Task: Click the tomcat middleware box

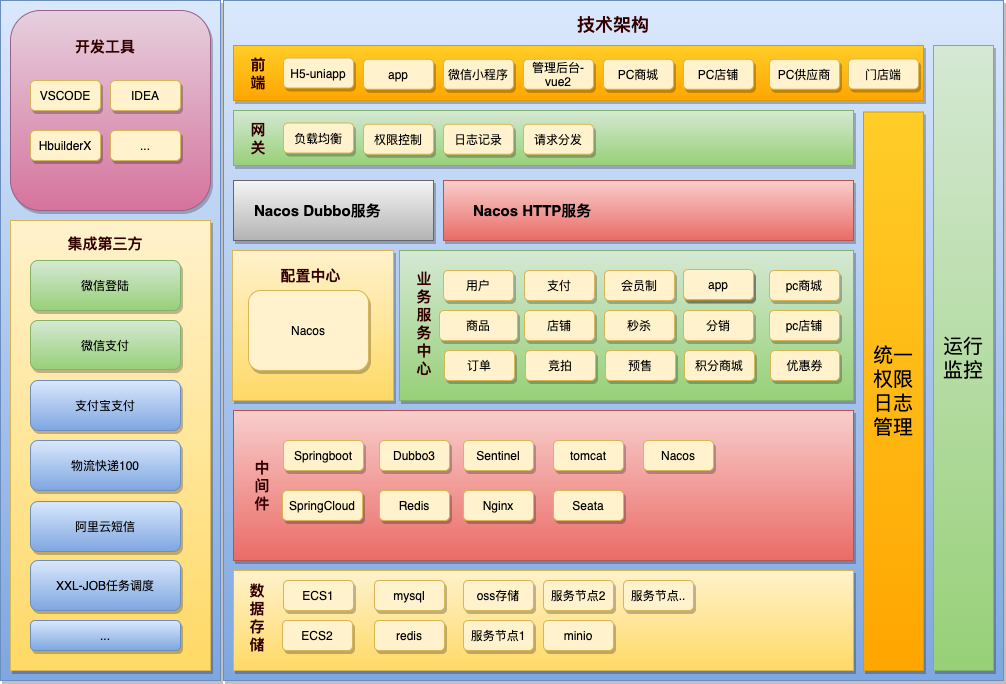Action: pyautogui.click(x=588, y=456)
